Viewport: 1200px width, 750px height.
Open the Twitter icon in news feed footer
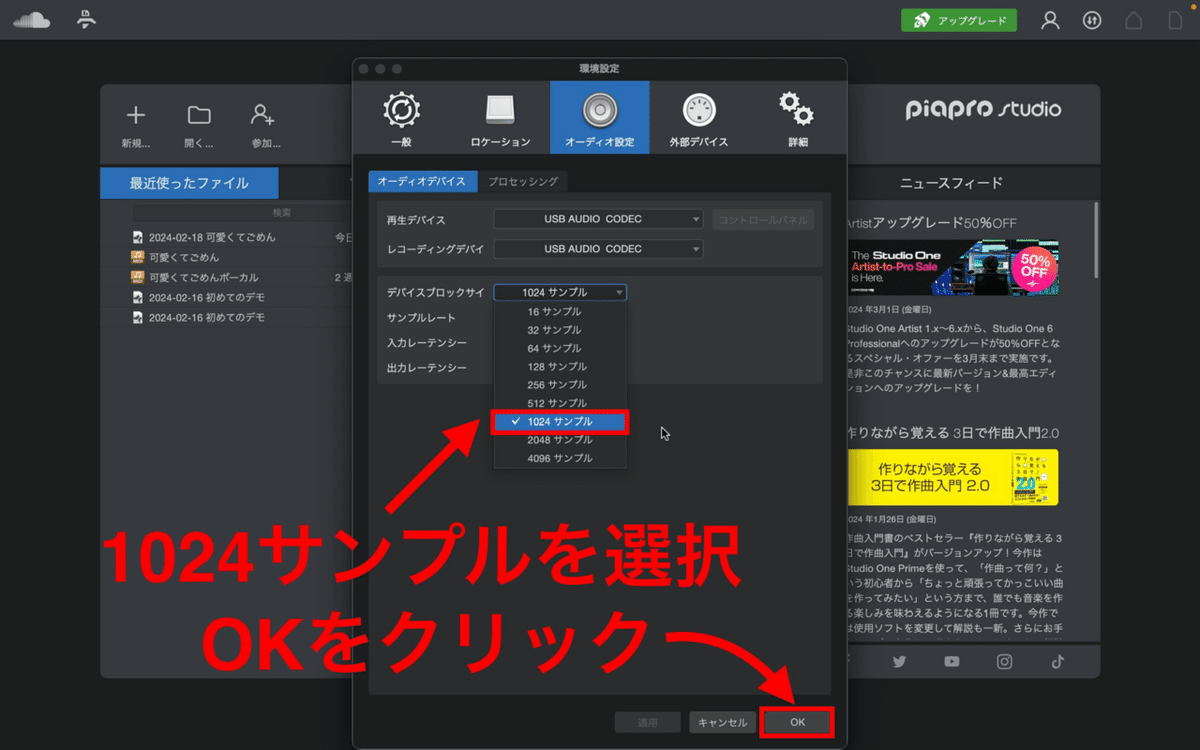pos(899,661)
